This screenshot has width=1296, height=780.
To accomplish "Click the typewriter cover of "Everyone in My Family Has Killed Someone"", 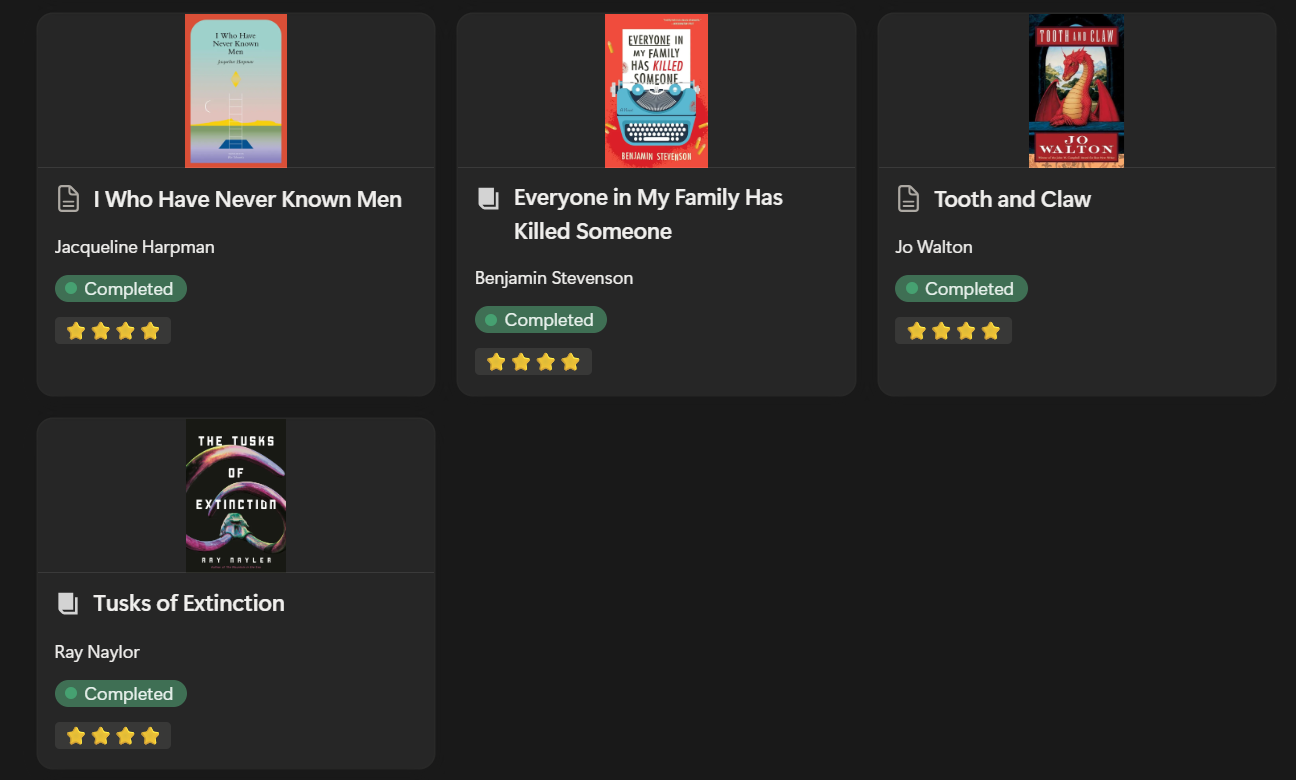I will tap(656, 90).
